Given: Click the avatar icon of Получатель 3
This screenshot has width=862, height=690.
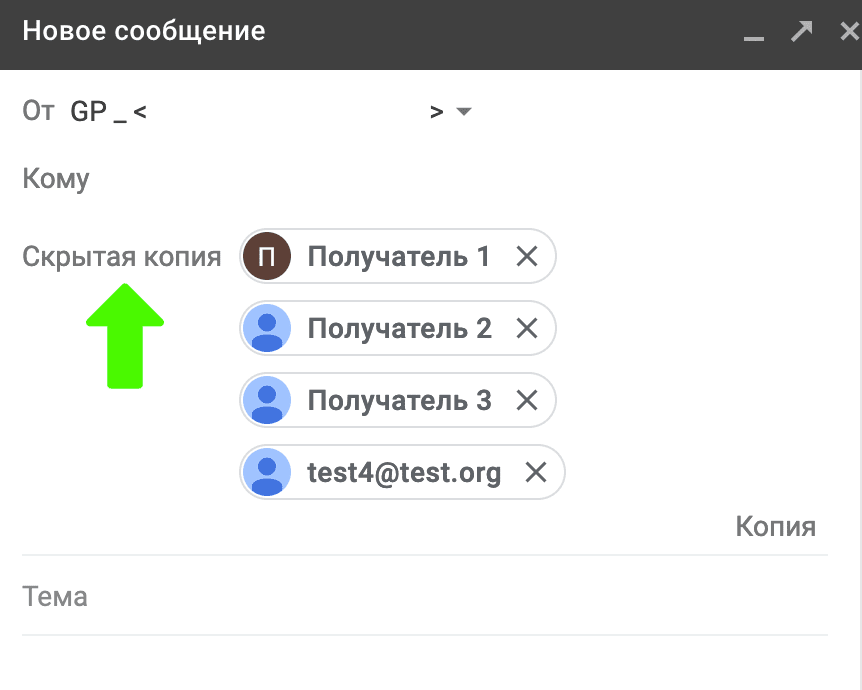Looking at the screenshot, I should pyautogui.click(x=266, y=400).
